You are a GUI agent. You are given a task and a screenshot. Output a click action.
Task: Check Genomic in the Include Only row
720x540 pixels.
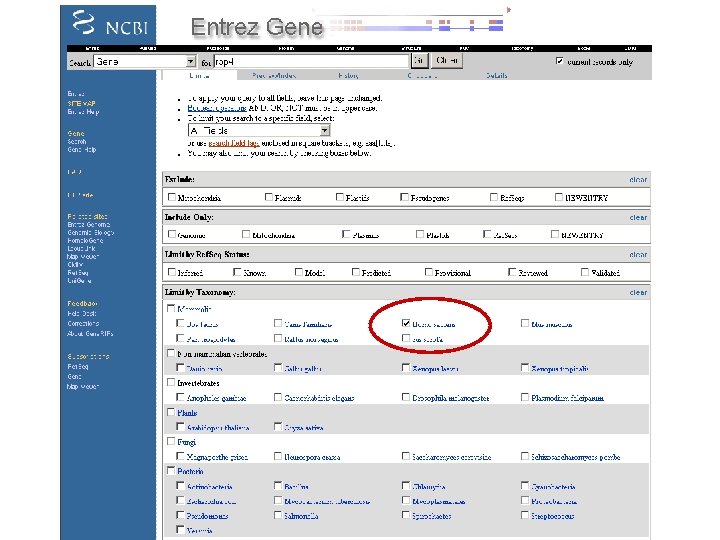pyautogui.click(x=172, y=234)
